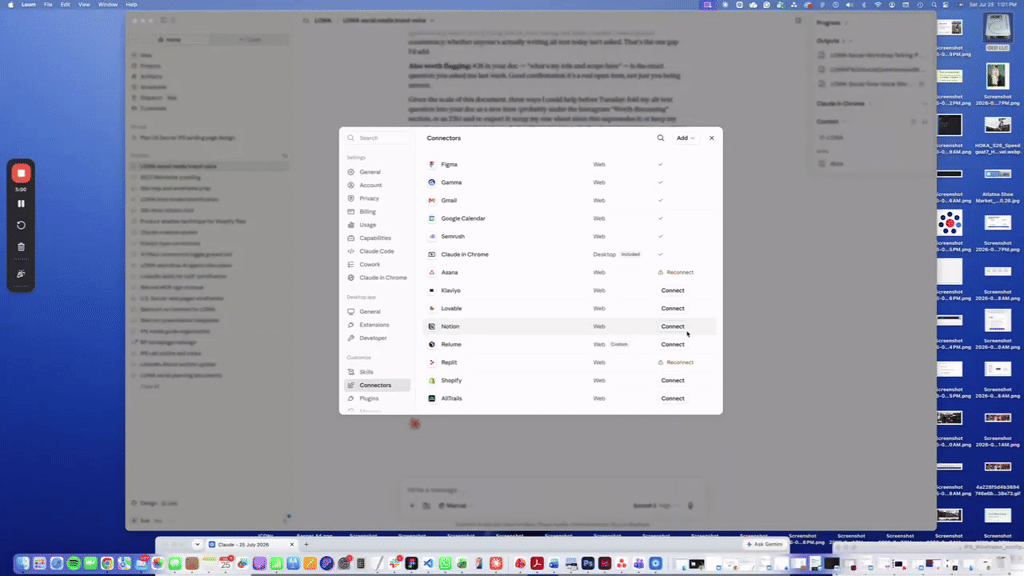Stop the Loom recording with red button
Screen dimensions: 1024x576
point(21,173)
